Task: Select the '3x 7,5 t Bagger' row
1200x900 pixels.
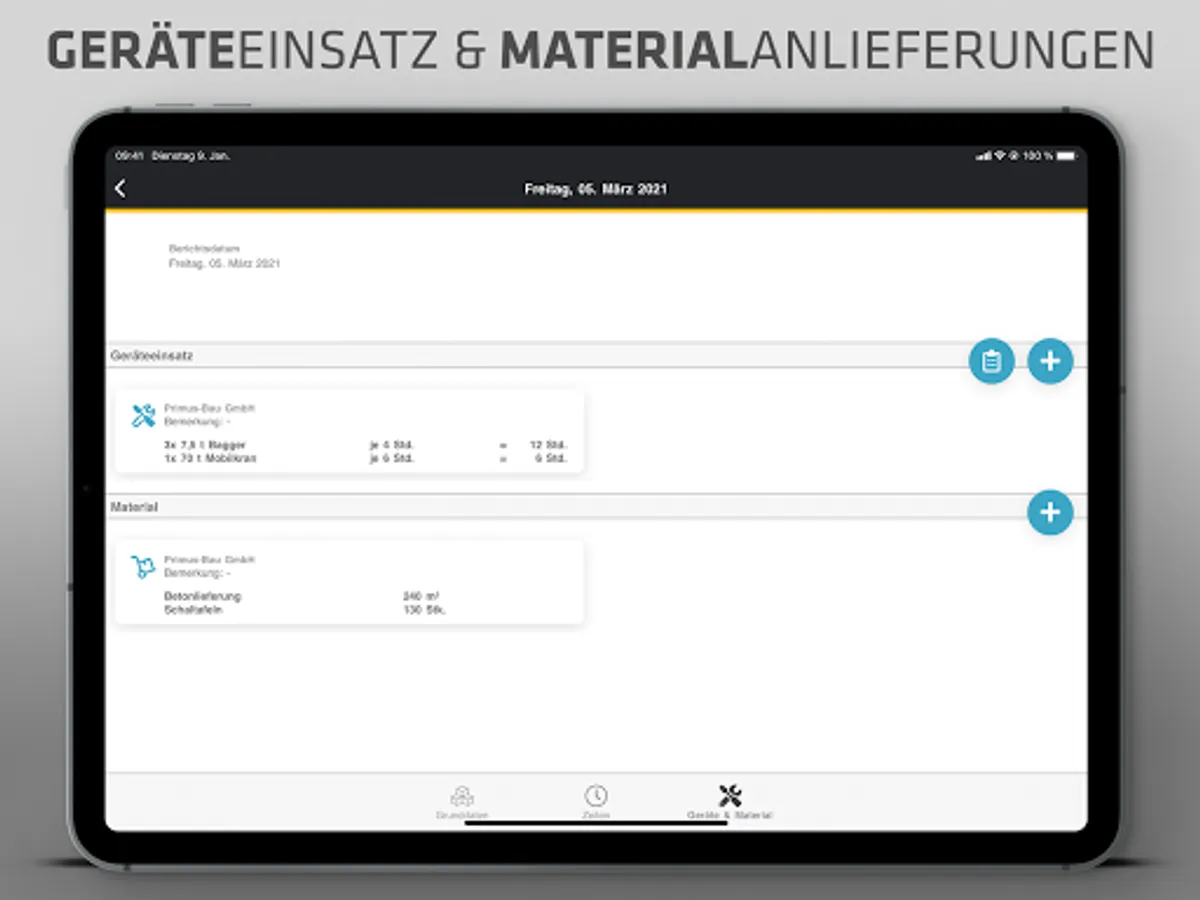Action: 366,444
